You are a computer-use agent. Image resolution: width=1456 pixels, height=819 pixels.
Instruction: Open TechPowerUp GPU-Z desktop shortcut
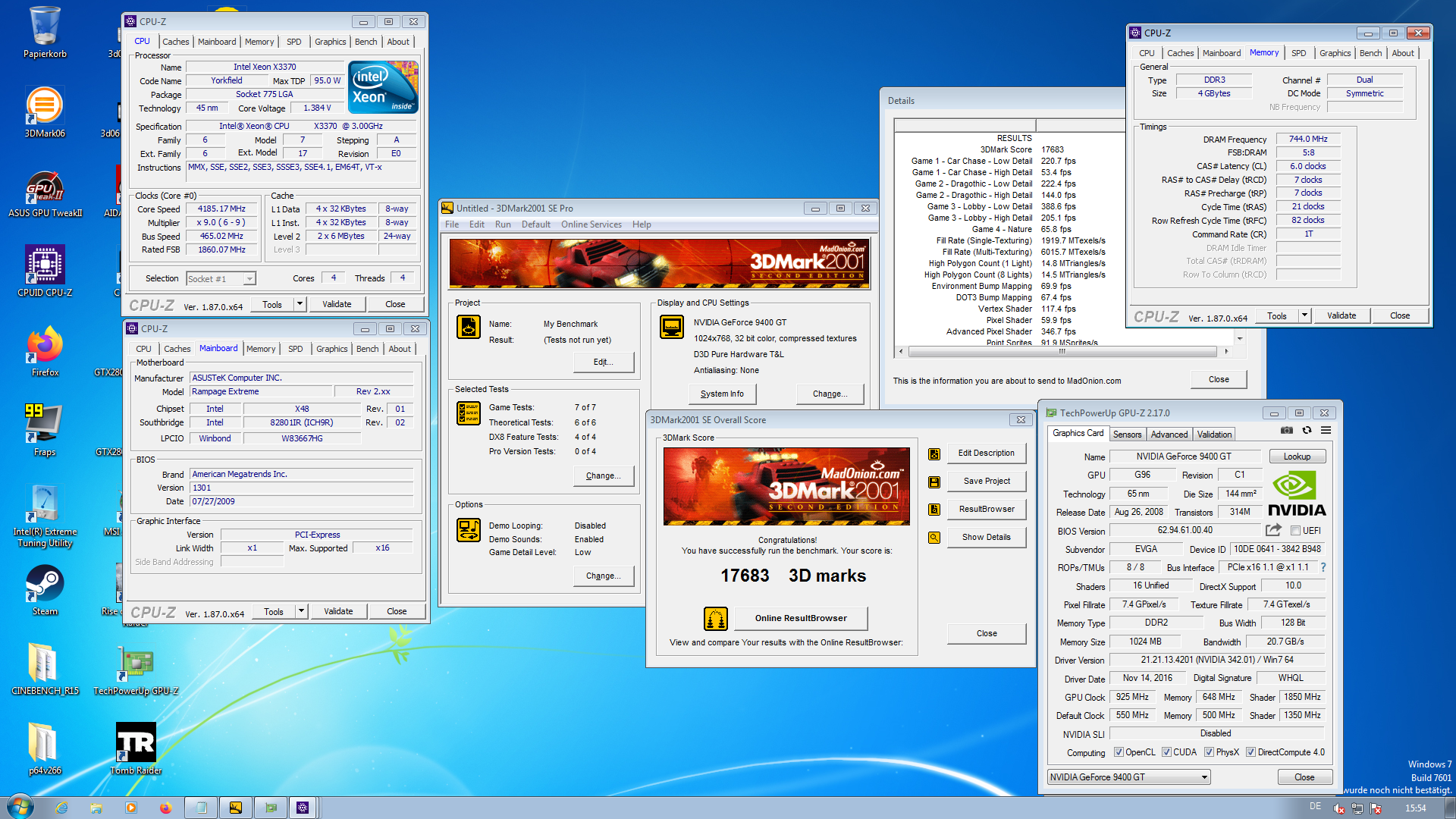[x=136, y=669]
